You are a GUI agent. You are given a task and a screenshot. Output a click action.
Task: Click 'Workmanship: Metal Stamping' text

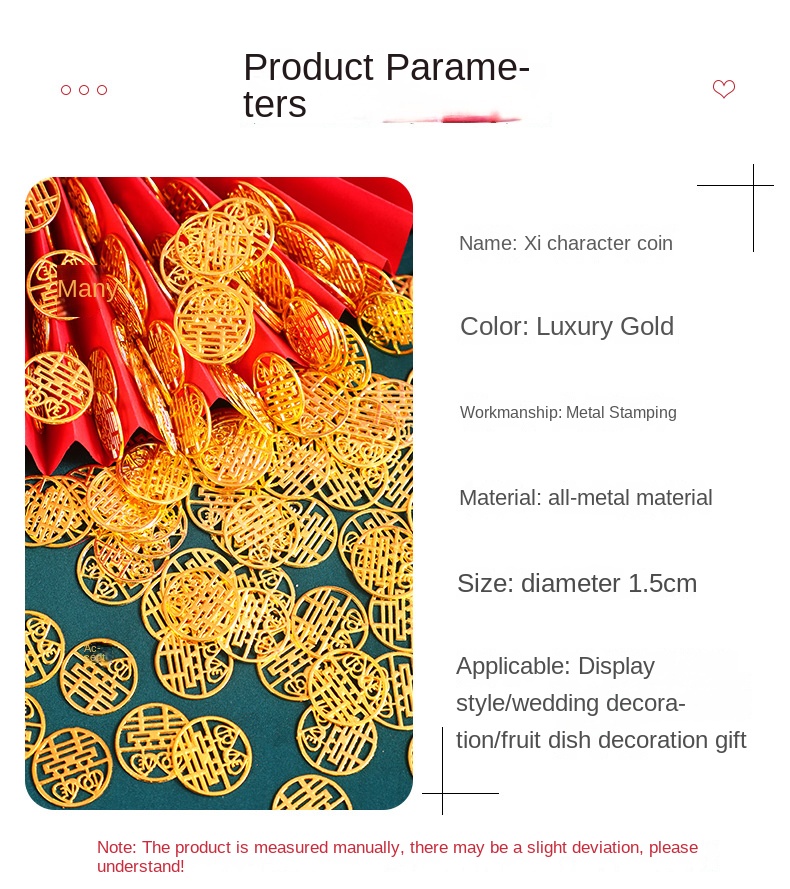(x=568, y=412)
